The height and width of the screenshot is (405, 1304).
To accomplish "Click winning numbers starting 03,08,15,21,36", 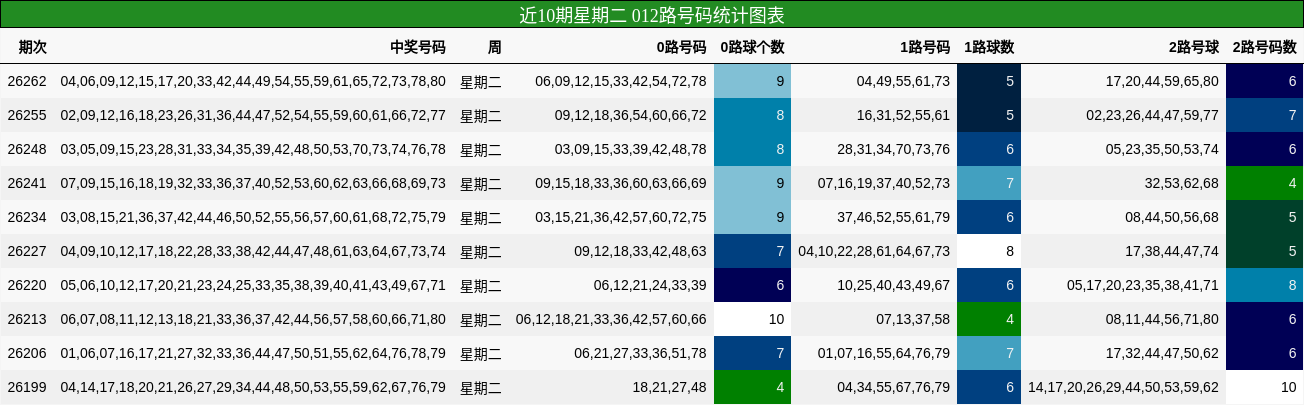I will (x=253, y=217).
